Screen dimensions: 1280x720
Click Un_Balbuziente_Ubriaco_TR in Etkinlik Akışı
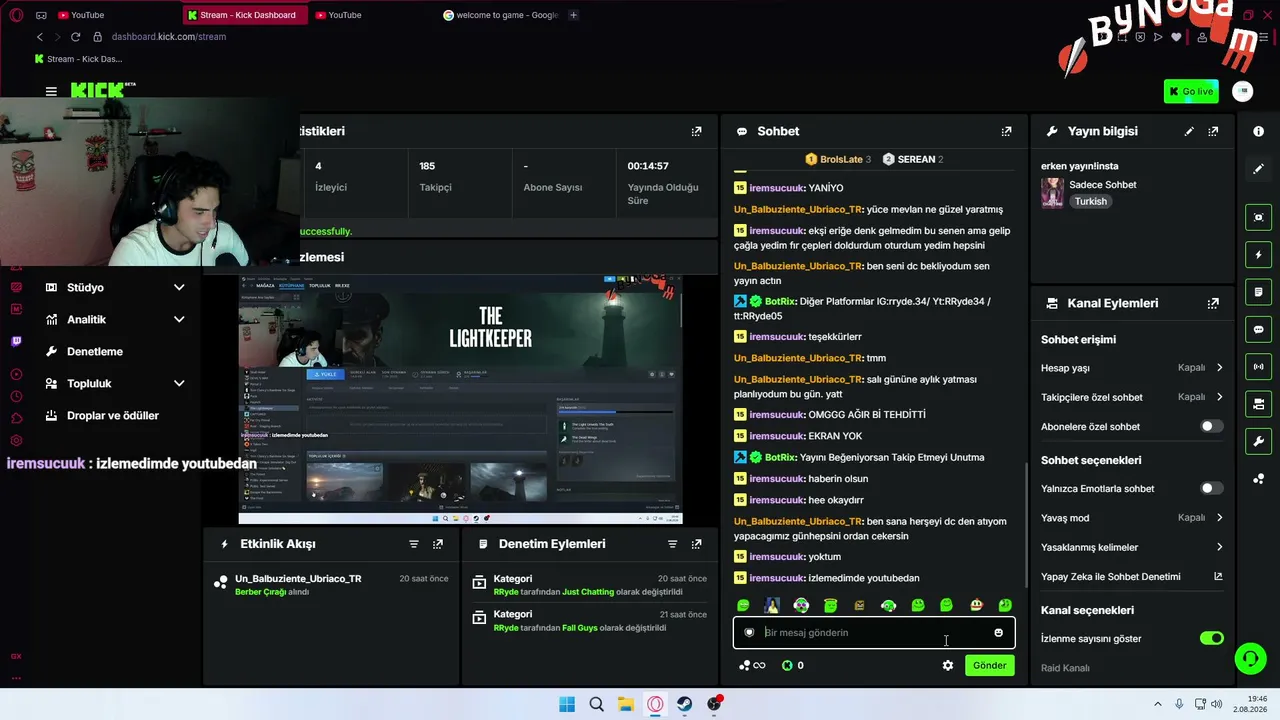tap(298, 579)
